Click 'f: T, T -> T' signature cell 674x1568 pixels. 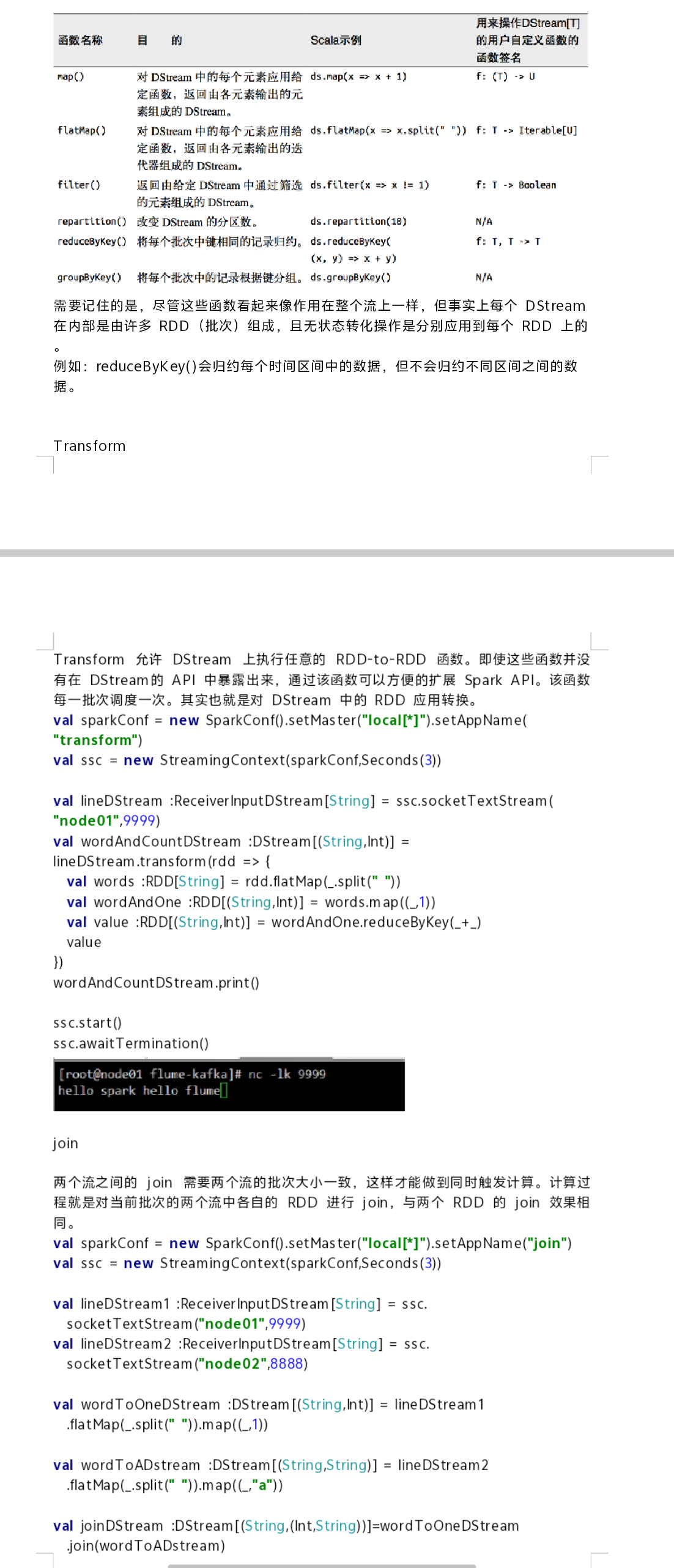coord(508,241)
